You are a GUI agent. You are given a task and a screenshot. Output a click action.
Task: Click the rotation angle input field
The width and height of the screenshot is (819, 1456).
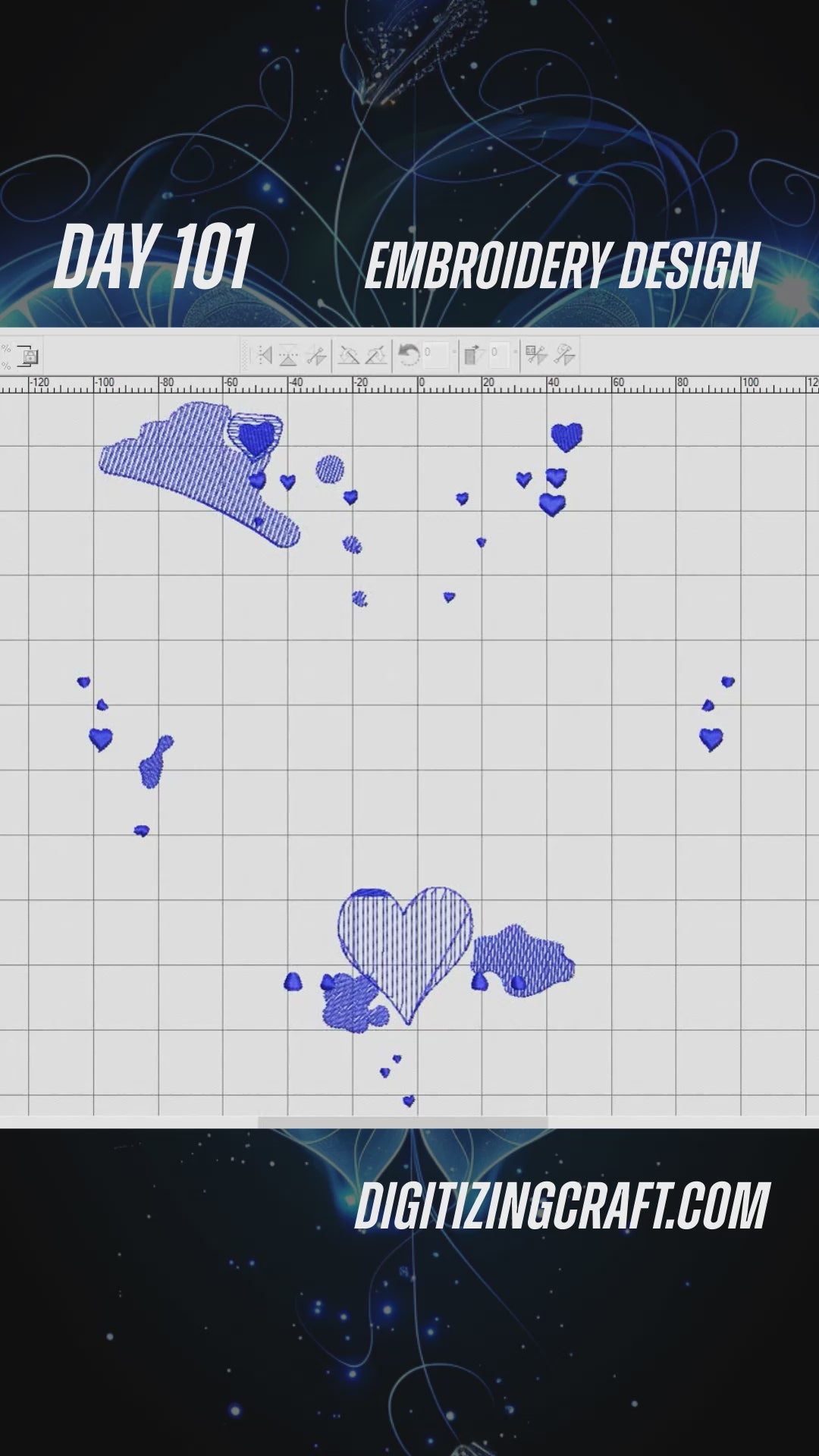(x=434, y=355)
